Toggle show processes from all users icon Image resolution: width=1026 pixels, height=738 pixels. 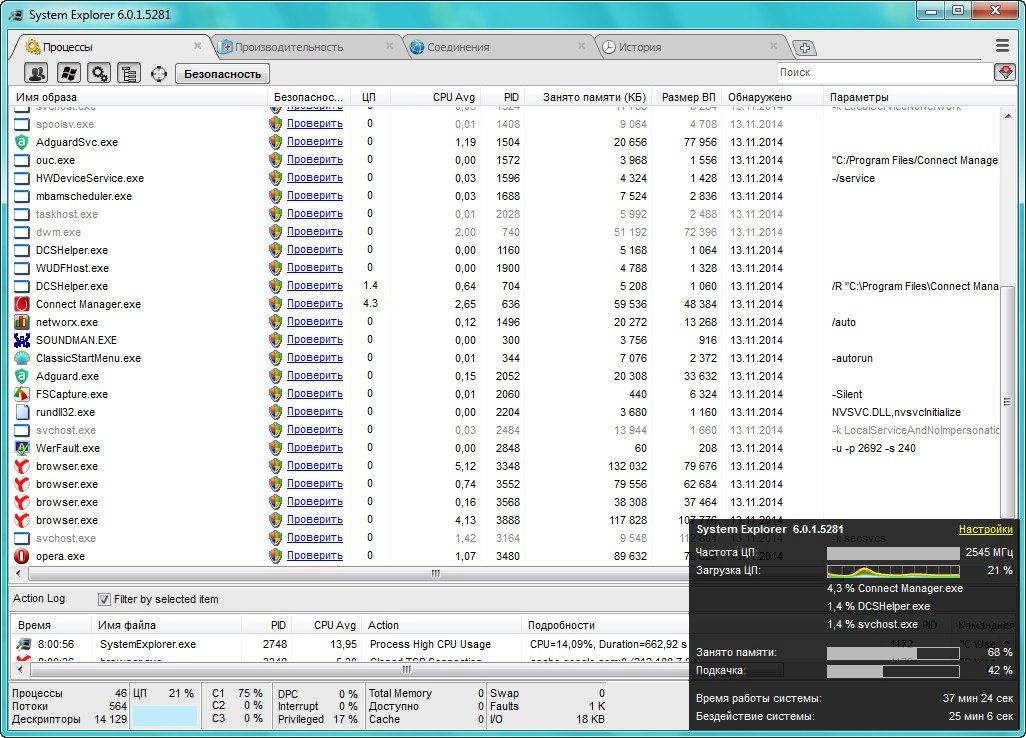(x=35, y=73)
